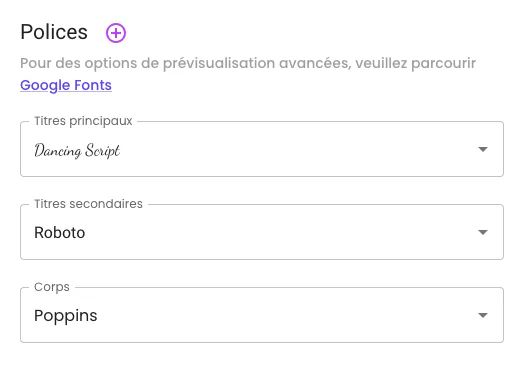Open the Corps font dropdown
This screenshot has width=531, height=370.
point(262,315)
